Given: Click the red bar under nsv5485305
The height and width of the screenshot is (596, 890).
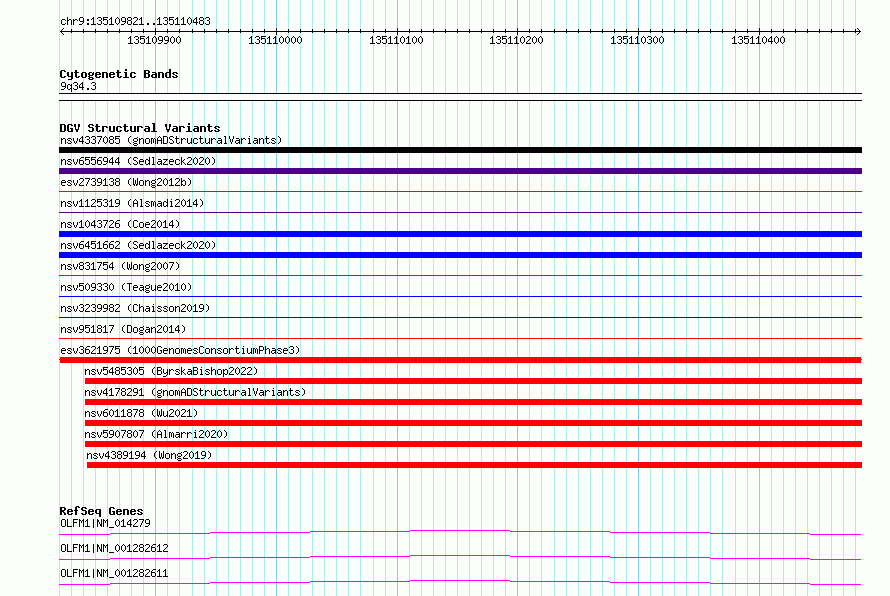Looking at the screenshot, I should tap(473, 381).
